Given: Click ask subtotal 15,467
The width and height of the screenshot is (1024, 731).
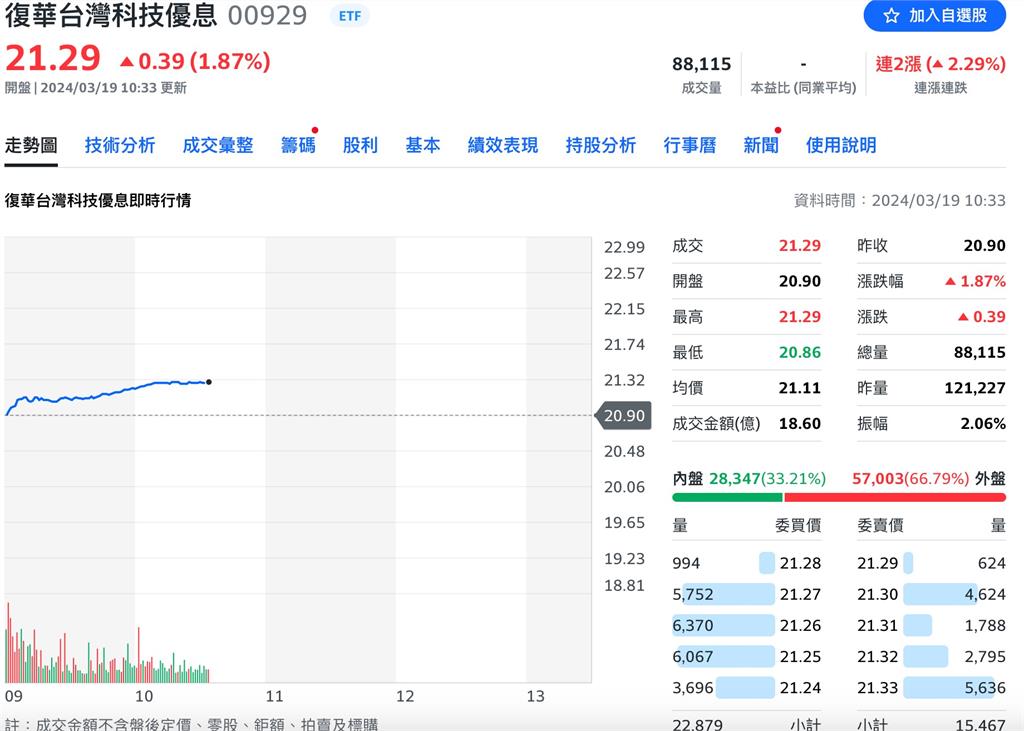Looking at the screenshot, I should [980, 724].
